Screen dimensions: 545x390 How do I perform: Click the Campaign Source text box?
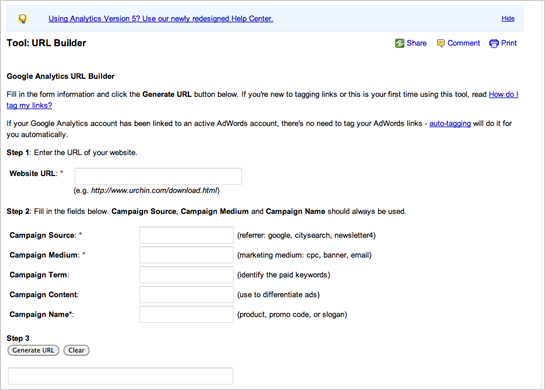click(186, 235)
